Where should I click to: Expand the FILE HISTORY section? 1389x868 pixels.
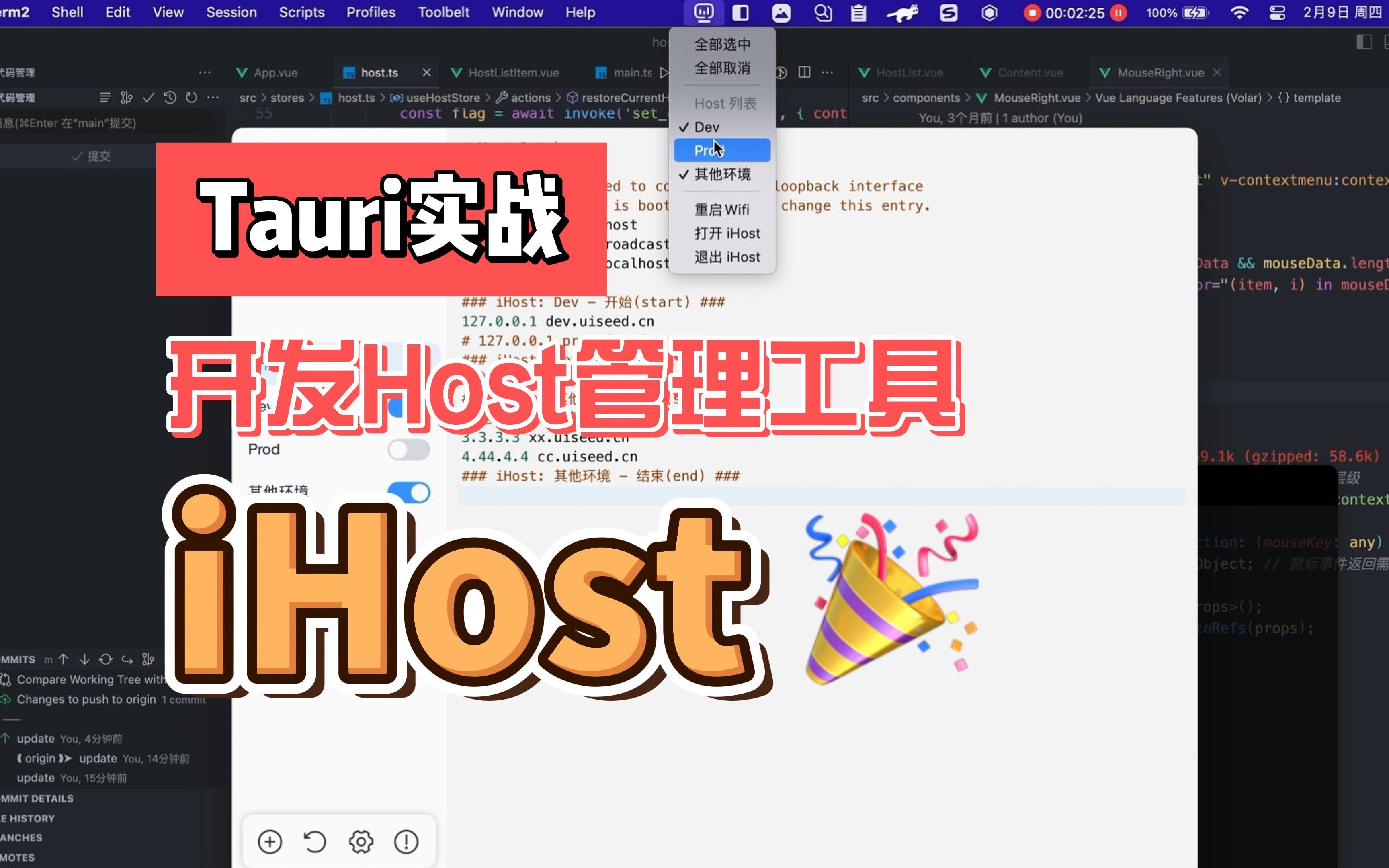pos(28,818)
